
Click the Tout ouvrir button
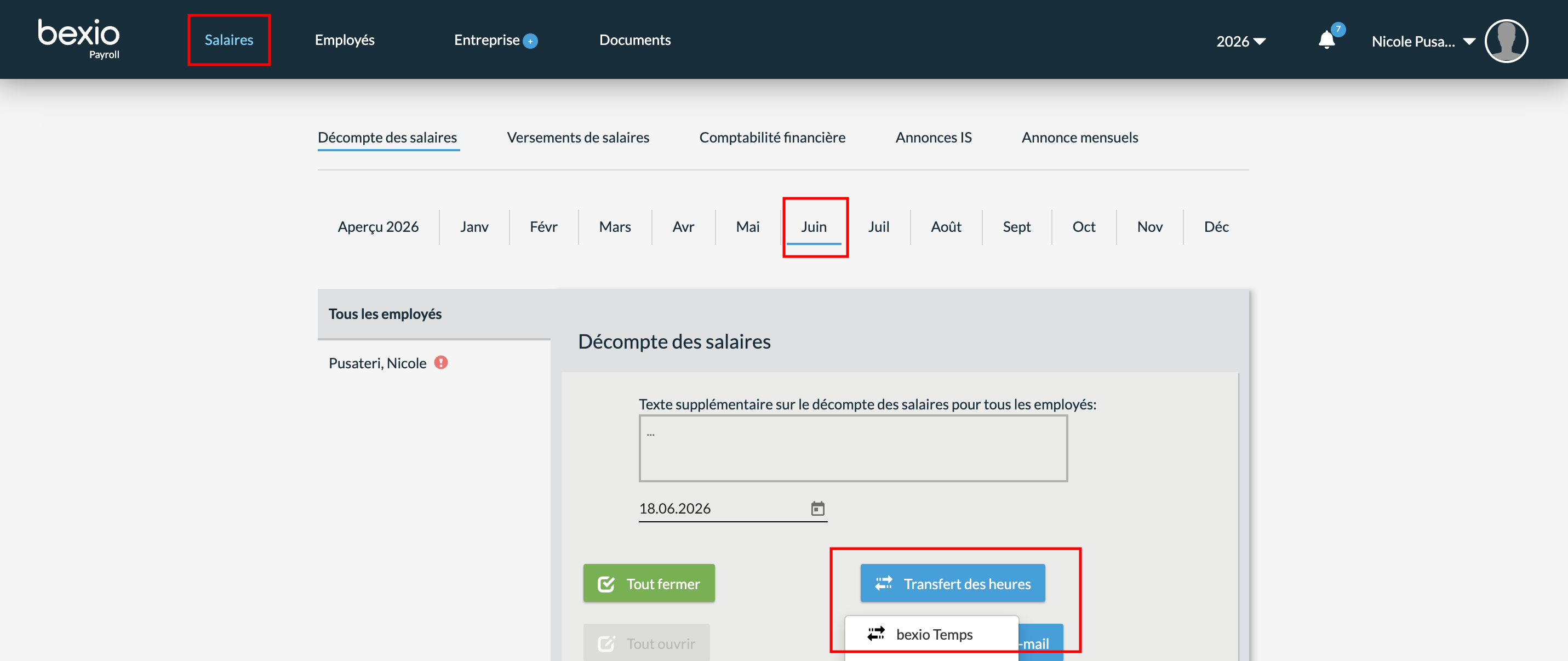(646, 643)
